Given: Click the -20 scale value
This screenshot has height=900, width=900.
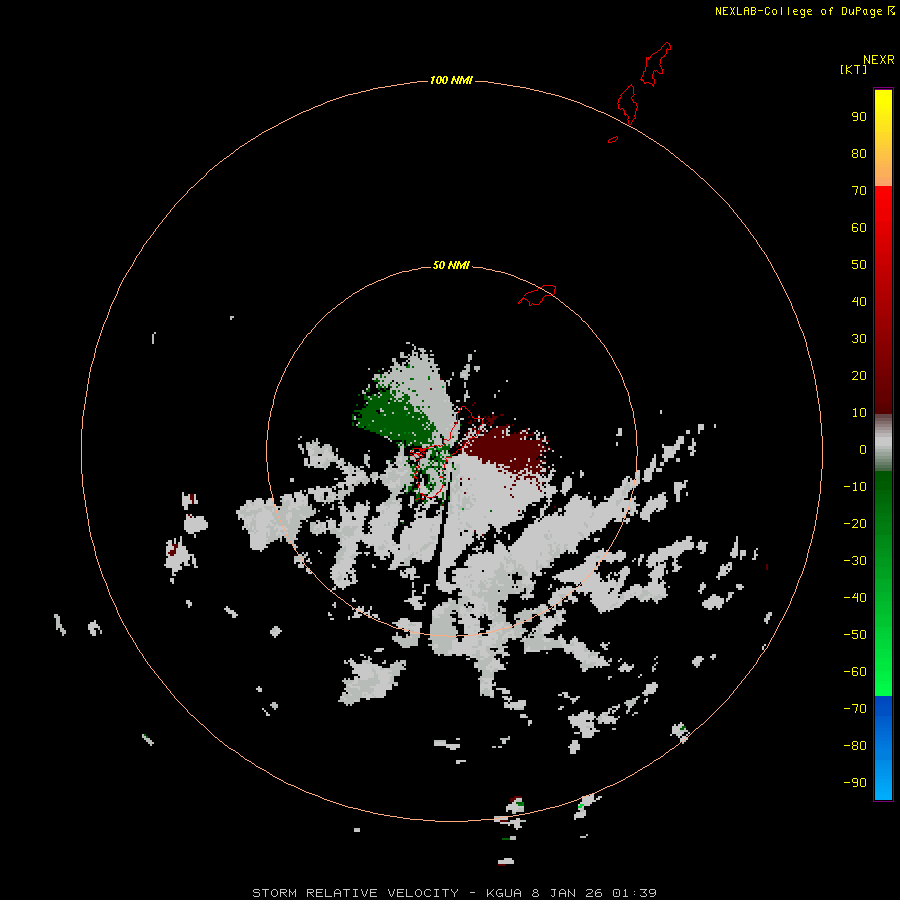Looking at the screenshot, I should pos(855,523).
